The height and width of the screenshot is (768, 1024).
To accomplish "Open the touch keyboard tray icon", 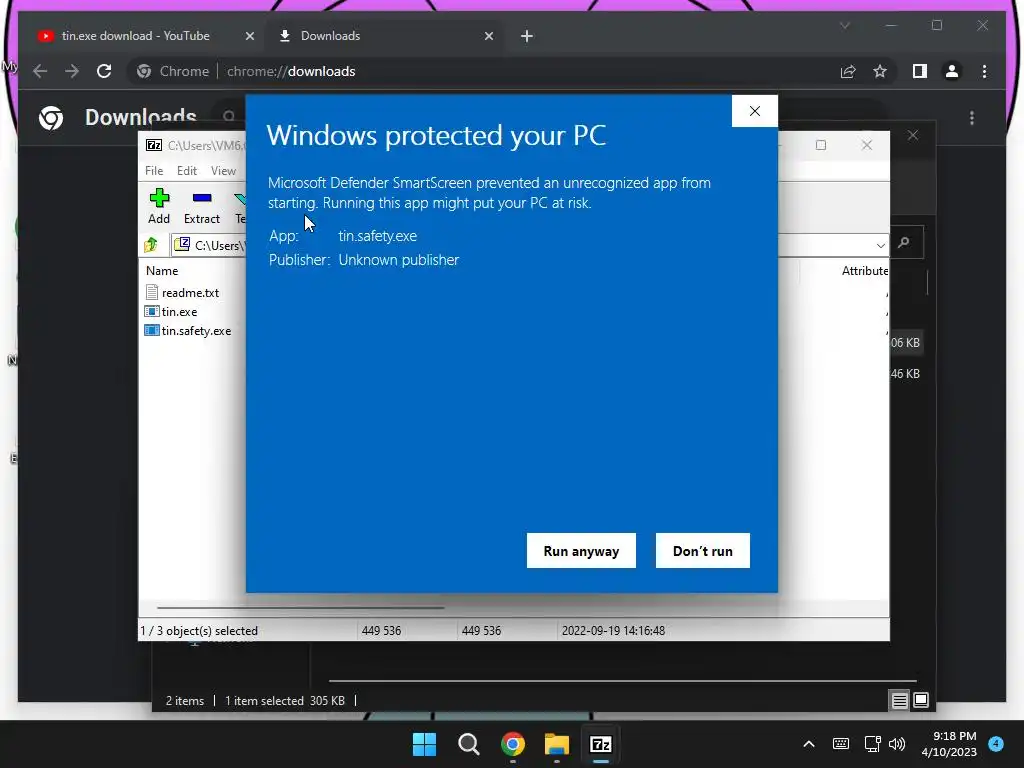I will (x=841, y=744).
